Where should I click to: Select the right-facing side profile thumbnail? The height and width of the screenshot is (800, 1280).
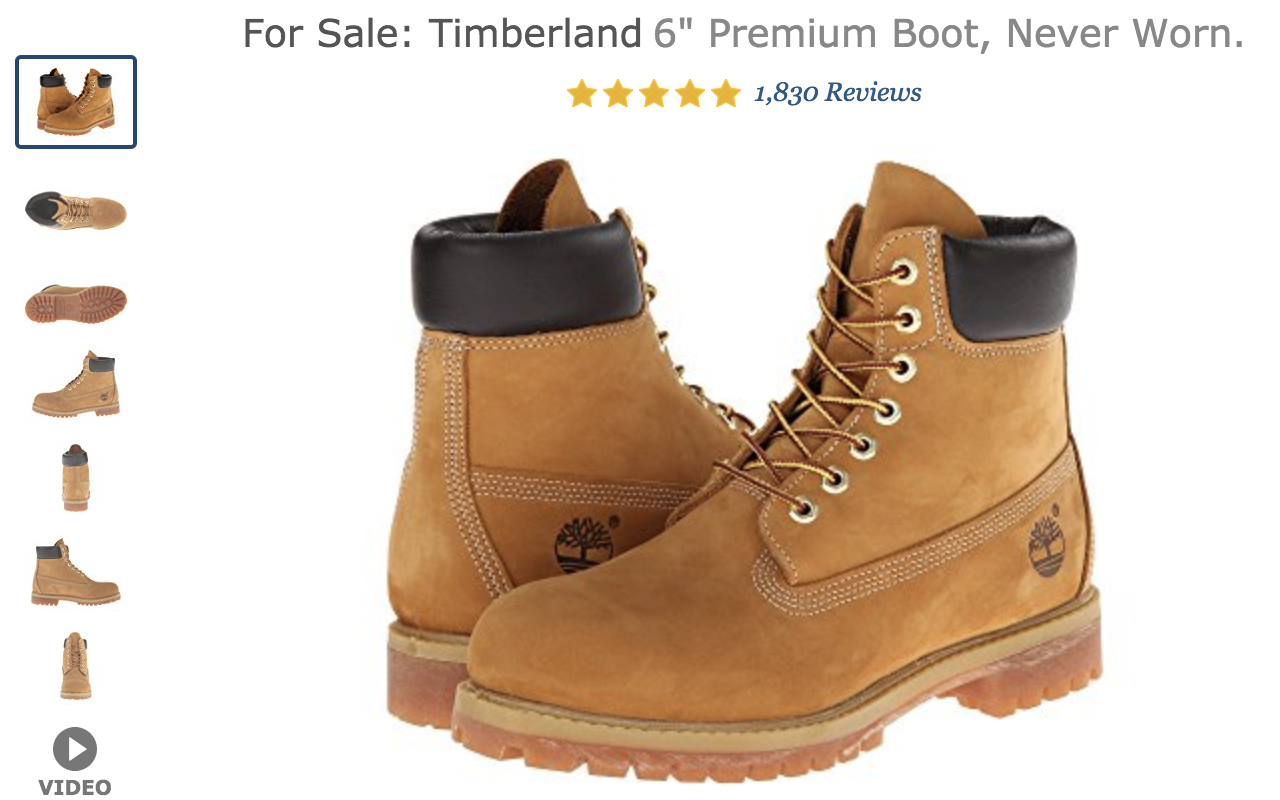coord(76,572)
